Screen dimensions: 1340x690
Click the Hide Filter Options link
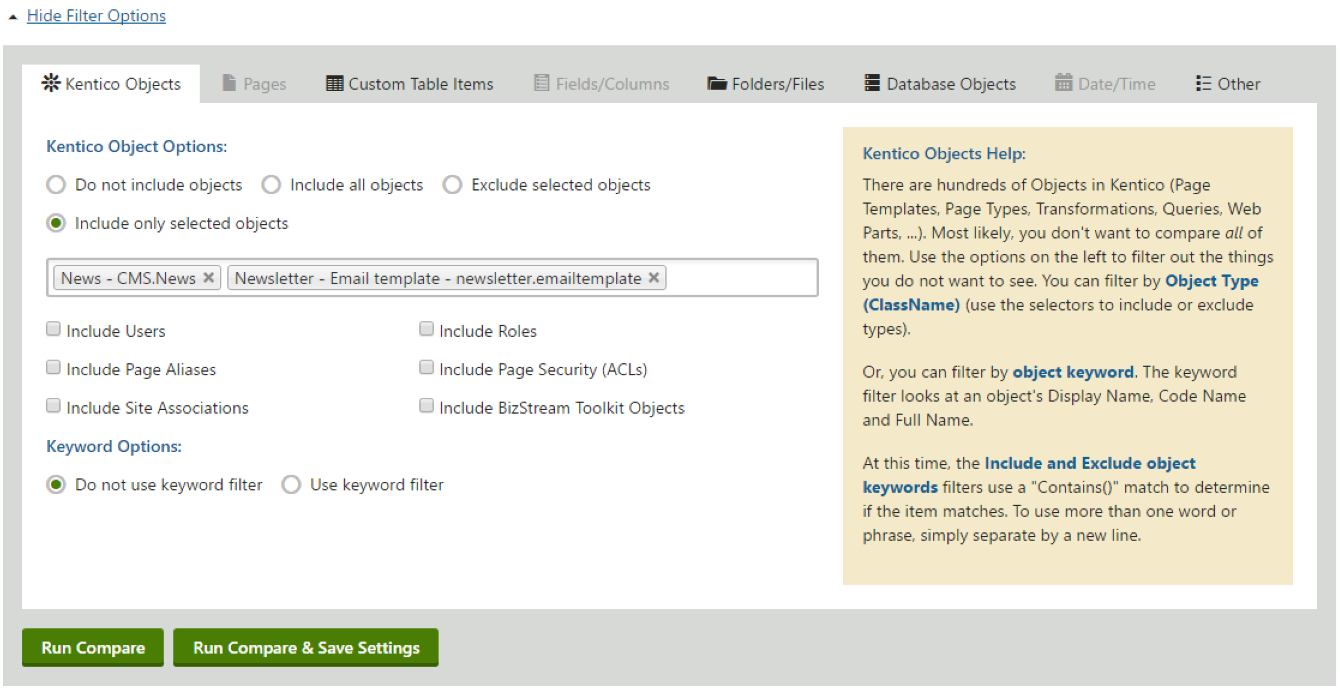point(96,16)
